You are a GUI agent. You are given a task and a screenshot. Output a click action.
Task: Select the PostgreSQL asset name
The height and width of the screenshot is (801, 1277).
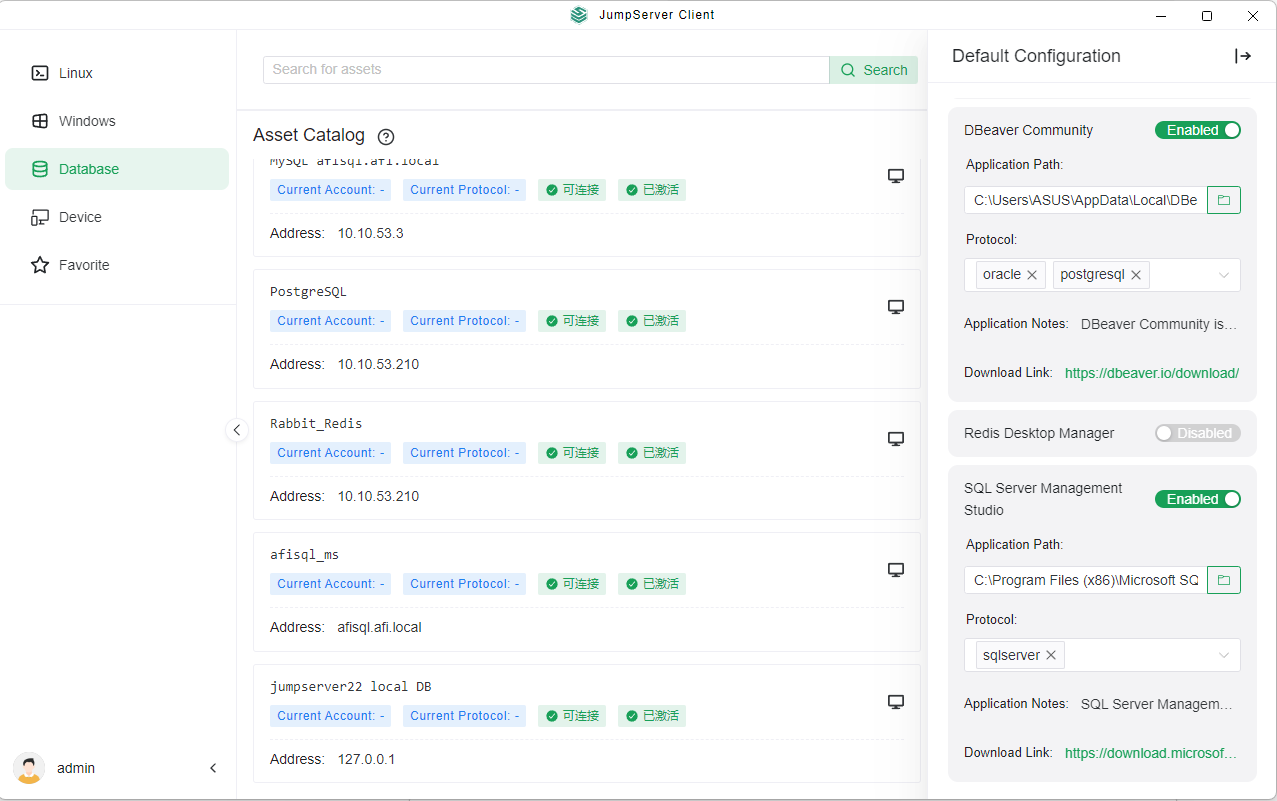[308, 292]
